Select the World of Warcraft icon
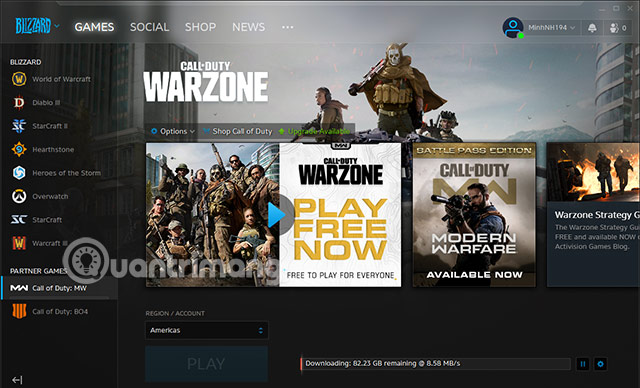This screenshot has width=640, height=388. pos(19,79)
